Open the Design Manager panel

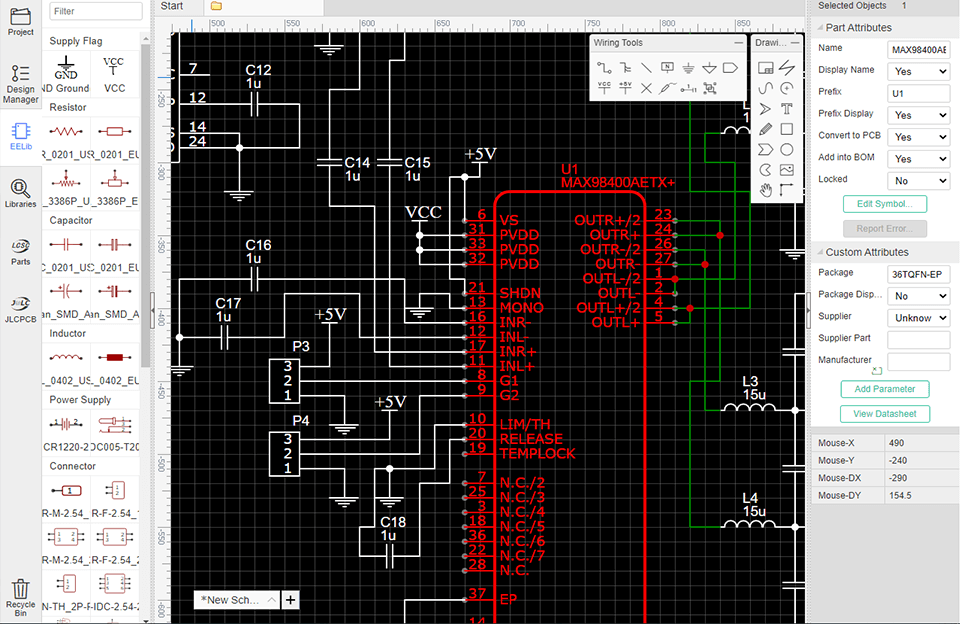pos(21,84)
